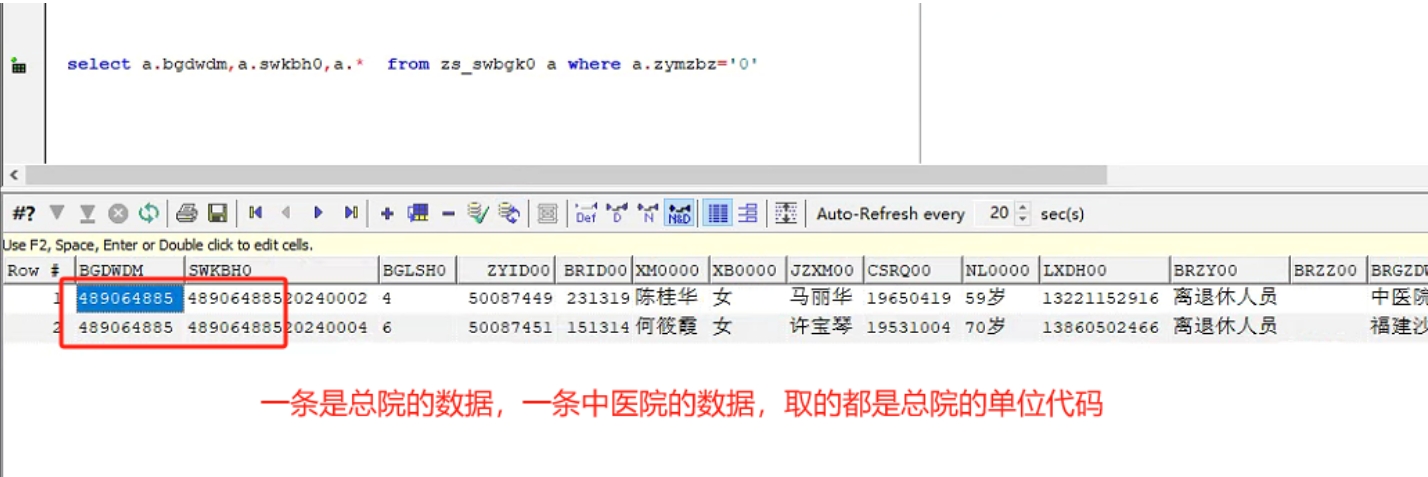Insert a new record with plus
The height and width of the screenshot is (477, 1428).
coord(387,213)
